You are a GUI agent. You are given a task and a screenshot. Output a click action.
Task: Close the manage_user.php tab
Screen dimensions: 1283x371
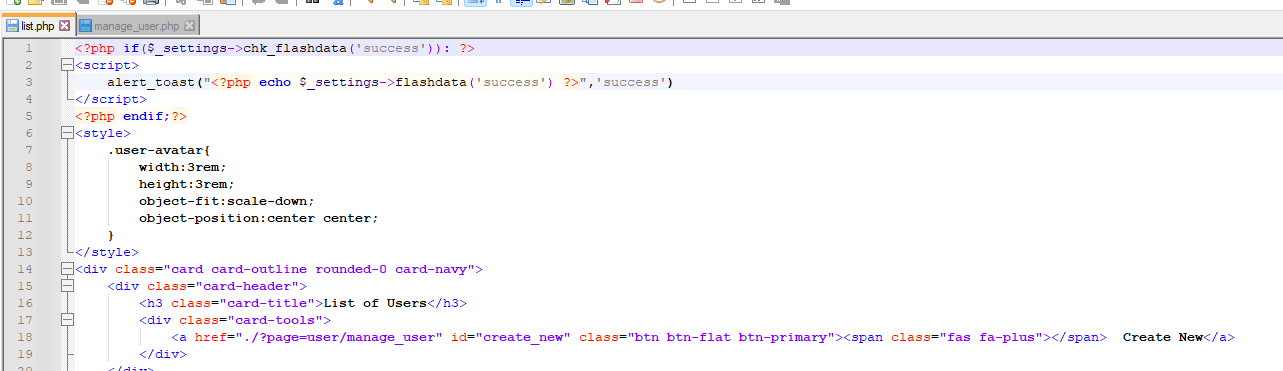190,26
